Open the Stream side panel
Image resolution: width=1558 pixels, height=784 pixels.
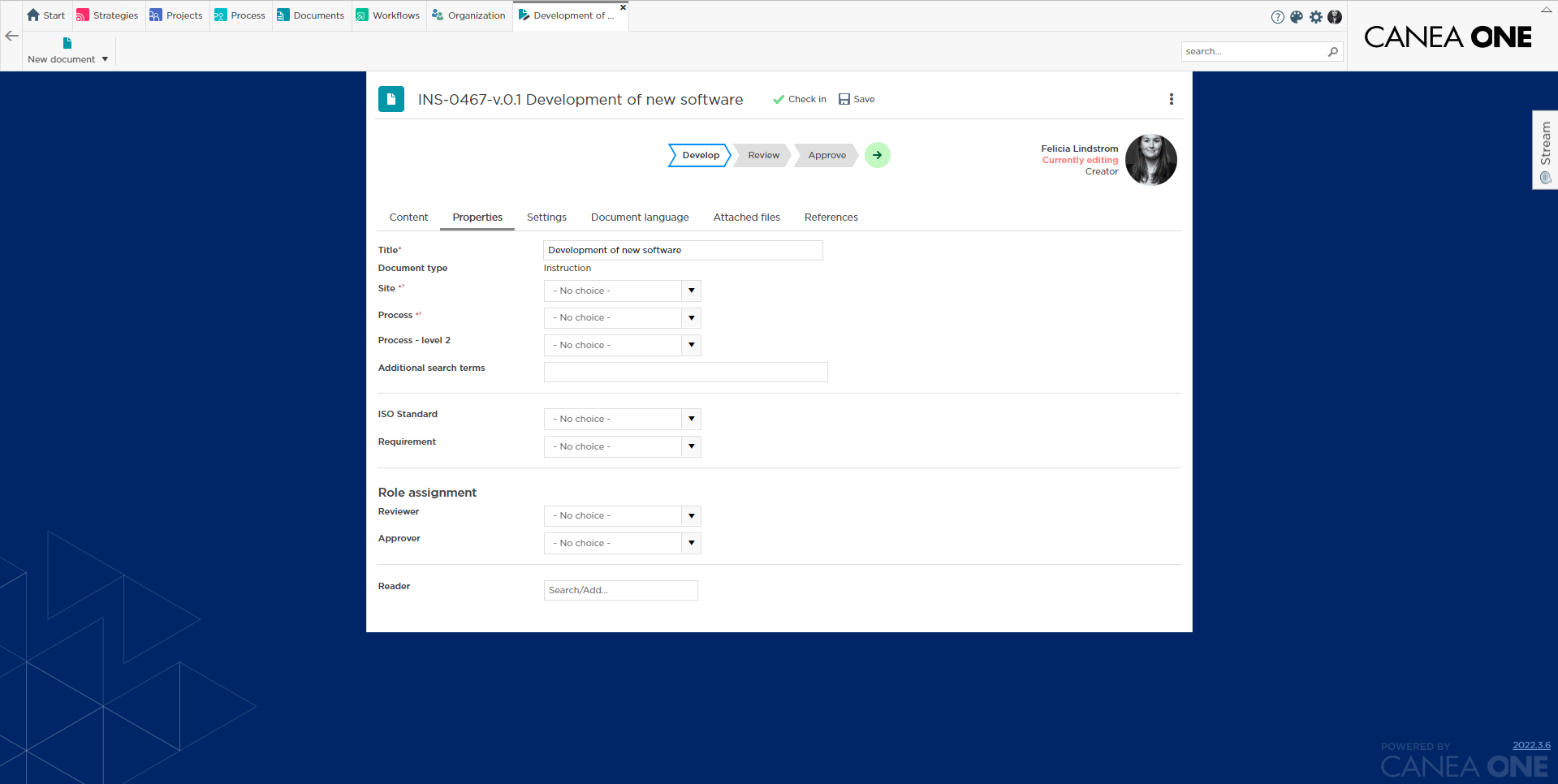tap(1545, 150)
